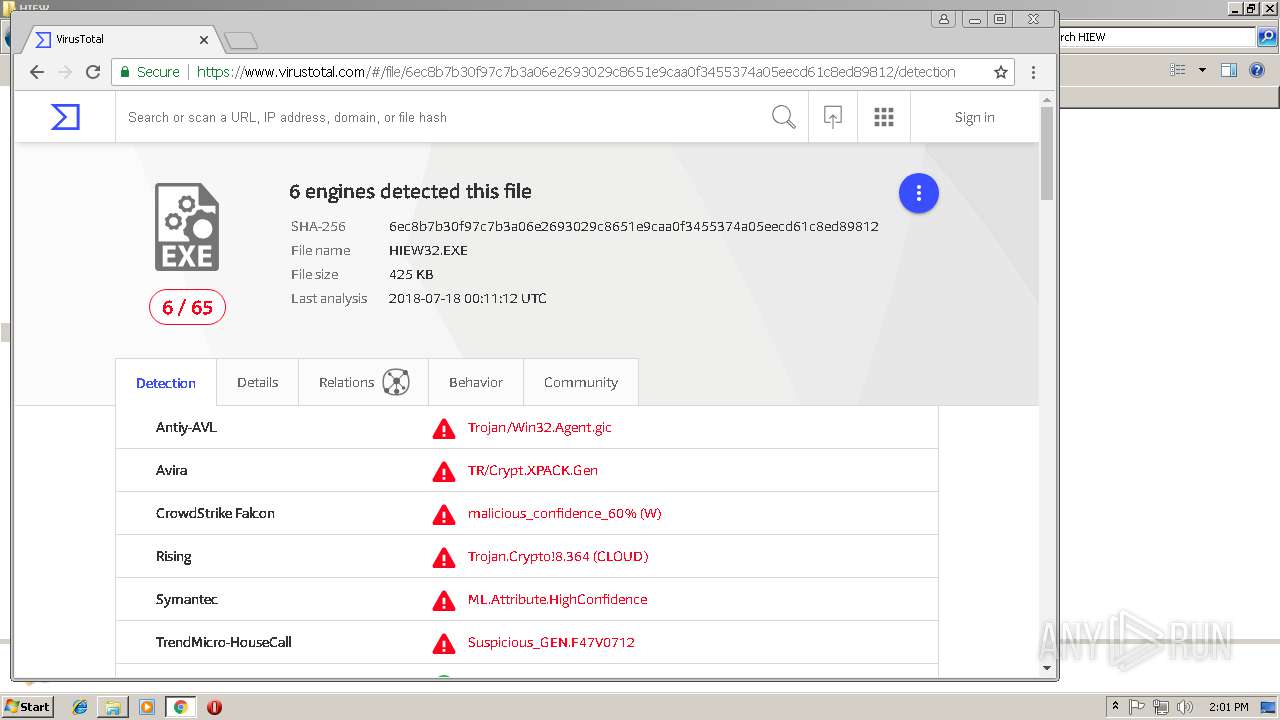Click the warning icon beside Symantec result
The width and height of the screenshot is (1280, 720).
pos(443,600)
